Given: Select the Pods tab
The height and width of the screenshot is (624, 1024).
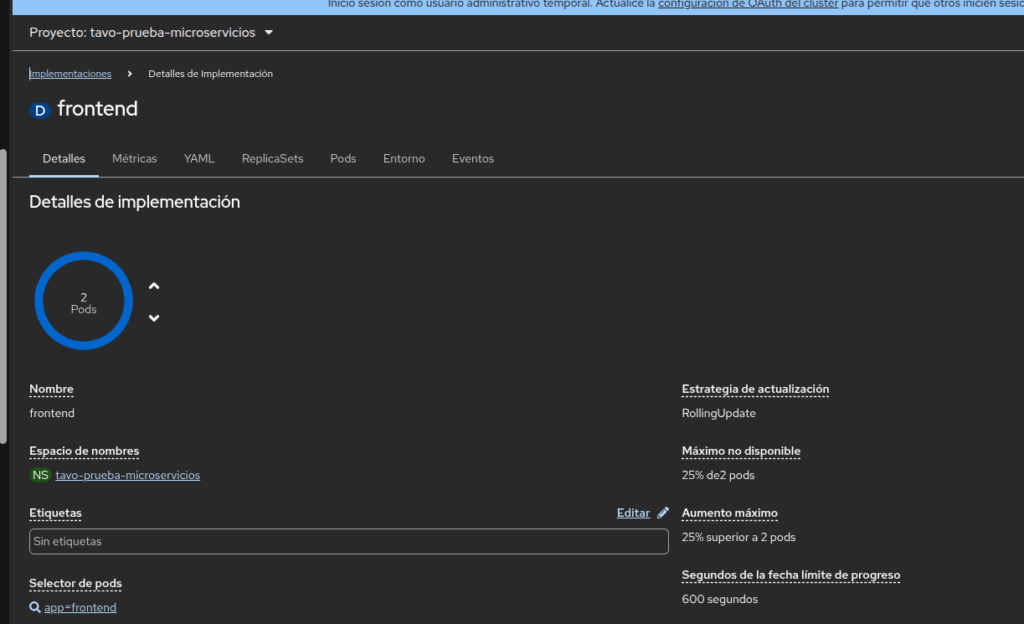Looking at the screenshot, I should [x=343, y=159].
